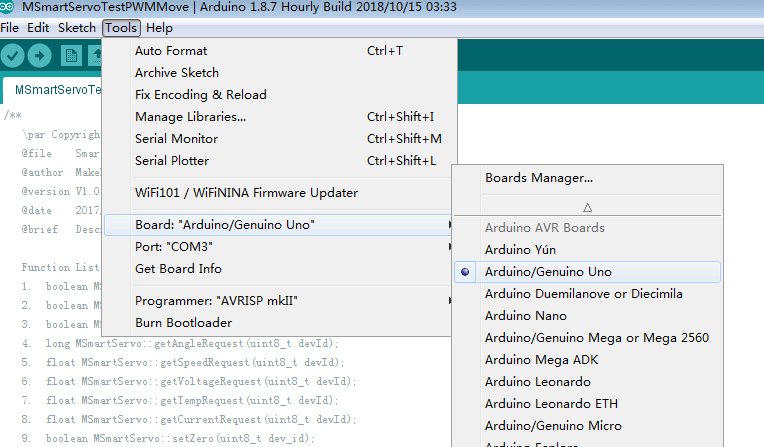Open the Serial Monitor entry
Viewport: 764px width, 447px height.
tap(278, 139)
